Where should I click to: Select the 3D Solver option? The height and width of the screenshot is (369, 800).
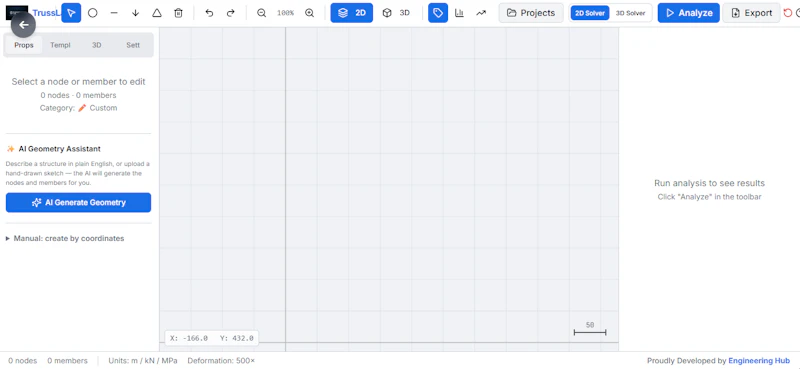pos(630,13)
